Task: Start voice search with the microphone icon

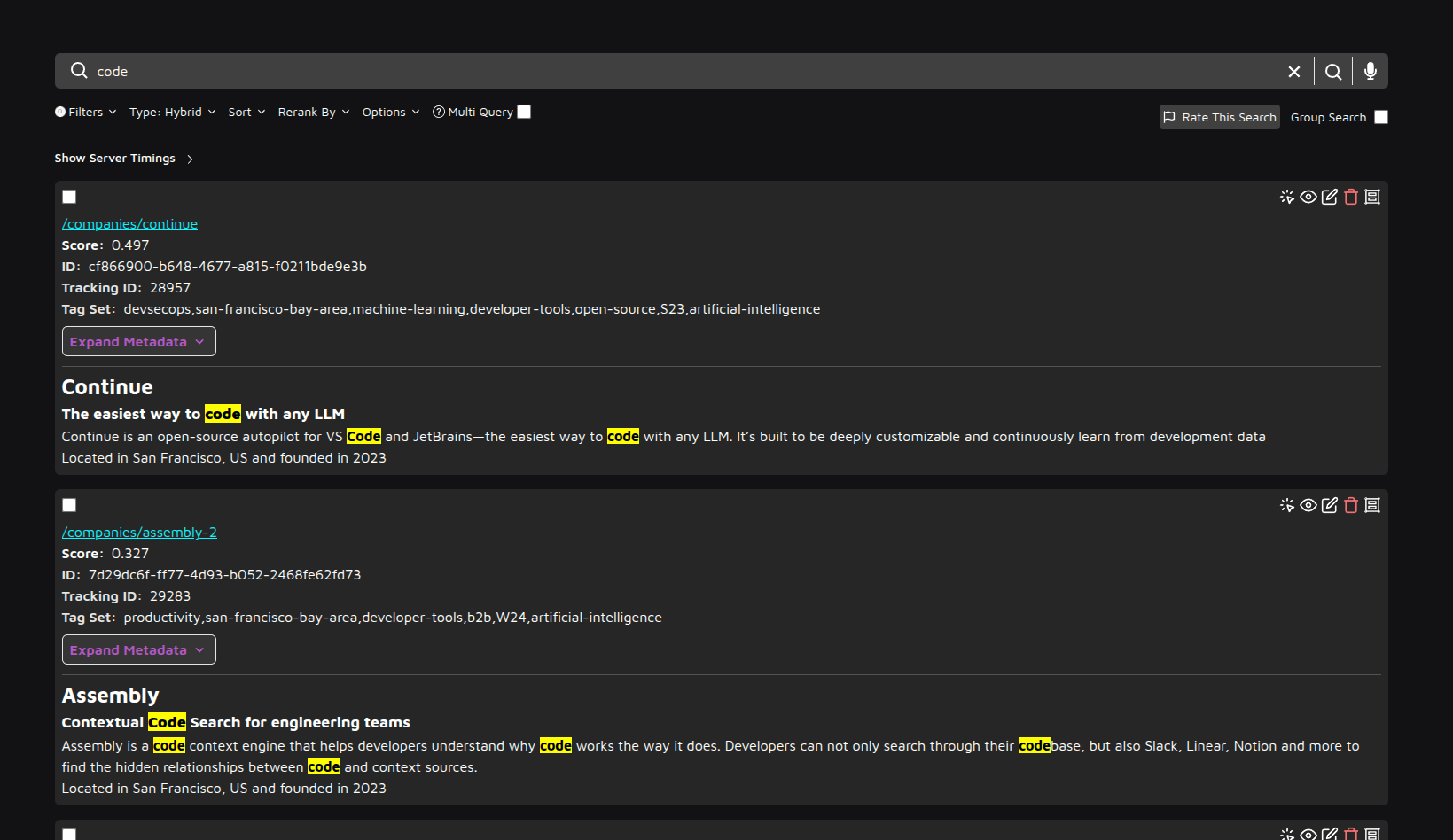Action: (1371, 71)
